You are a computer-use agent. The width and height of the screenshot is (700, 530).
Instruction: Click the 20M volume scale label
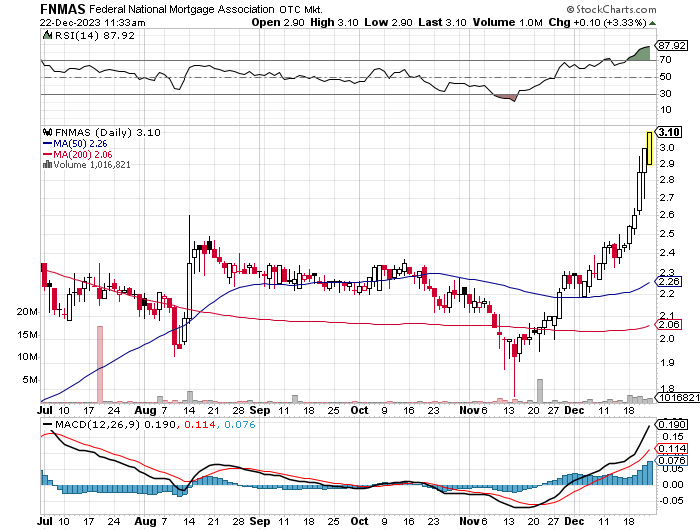click(27, 312)
